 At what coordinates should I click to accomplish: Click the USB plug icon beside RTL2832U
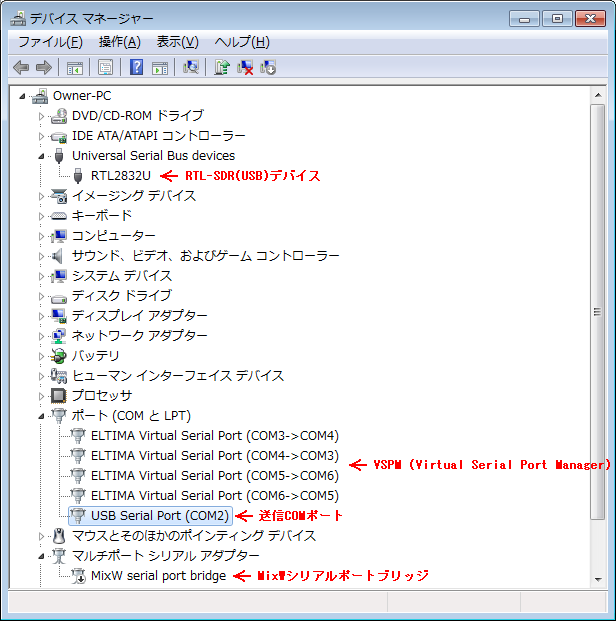click(78, 175)
